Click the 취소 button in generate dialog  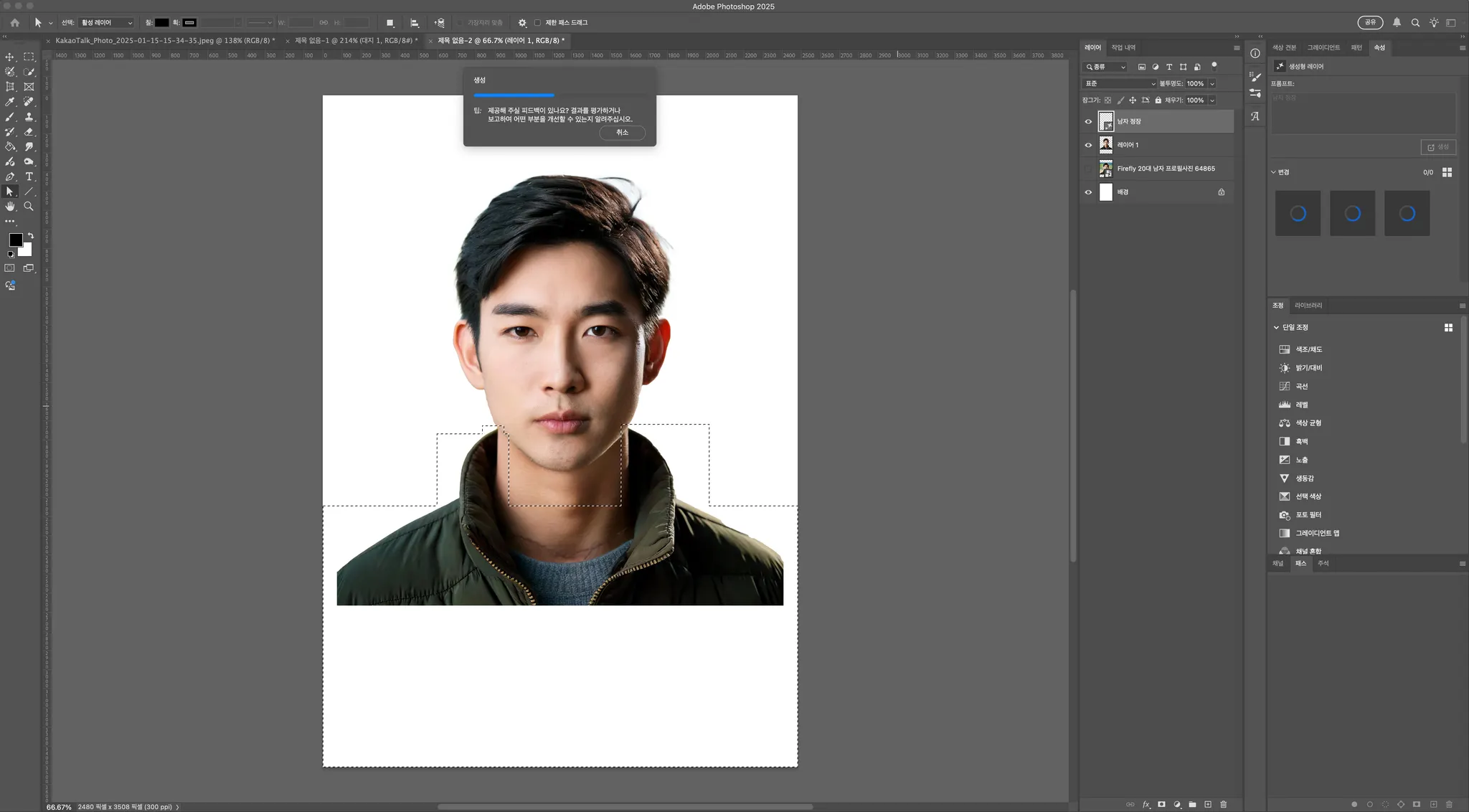pos(622,133)
